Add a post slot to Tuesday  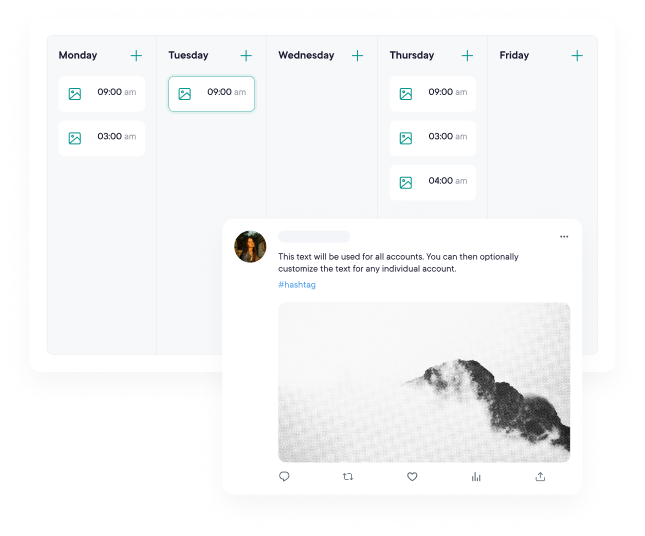coord(246,56)
